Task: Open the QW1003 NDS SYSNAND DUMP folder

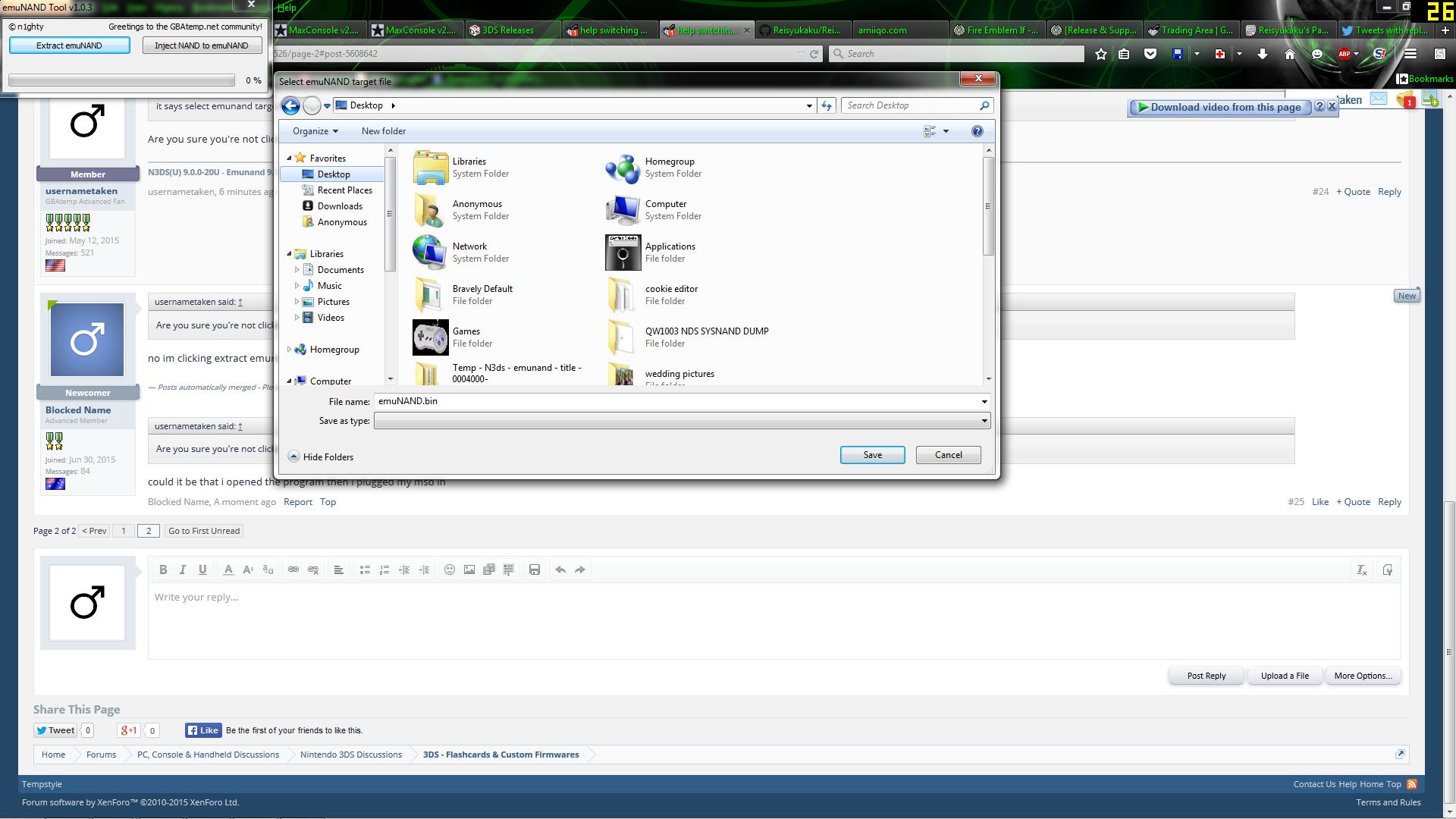Action: (x=688, y=337)
